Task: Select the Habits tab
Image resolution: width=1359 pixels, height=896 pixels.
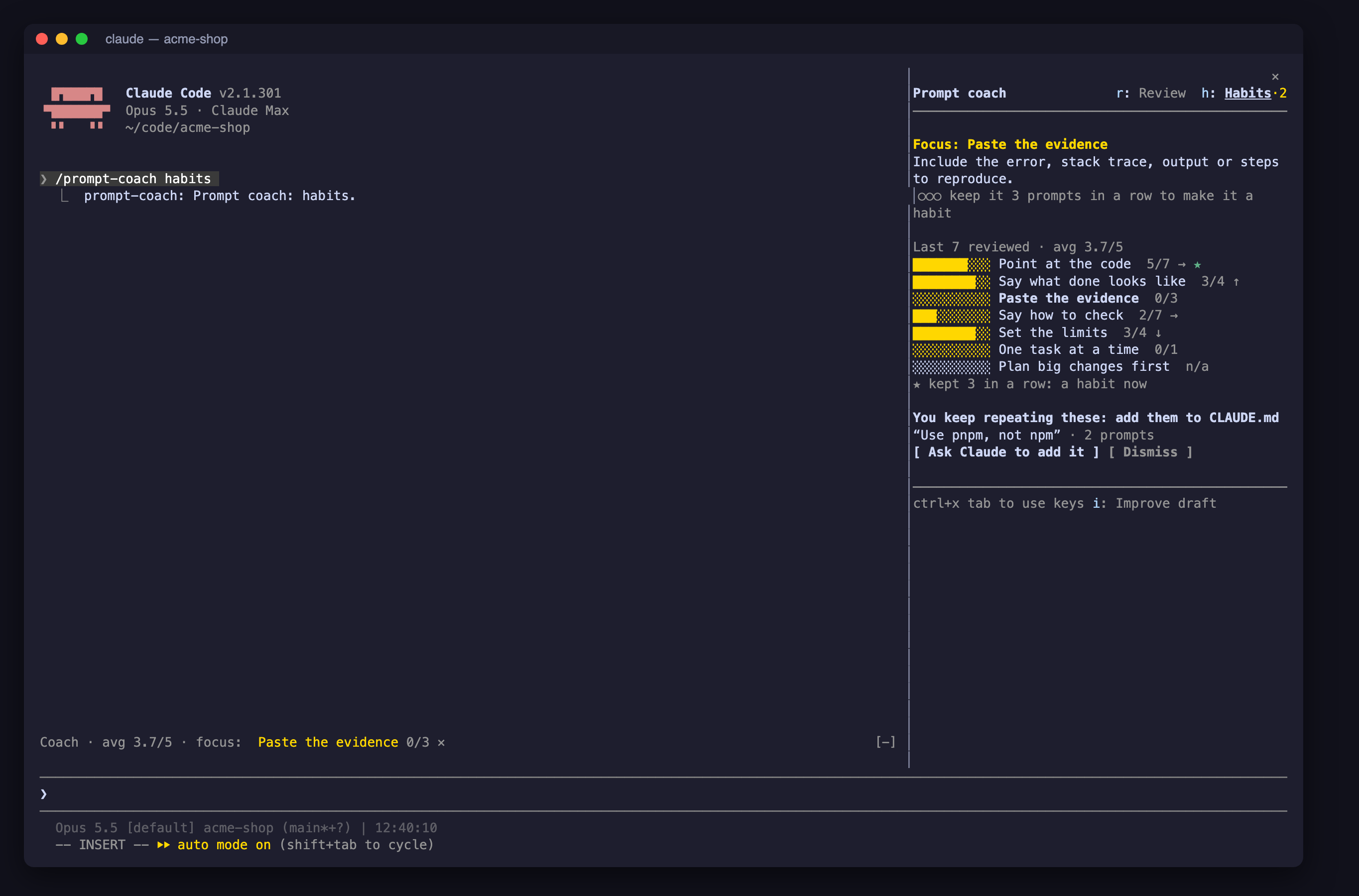Action: [1243, 93]
